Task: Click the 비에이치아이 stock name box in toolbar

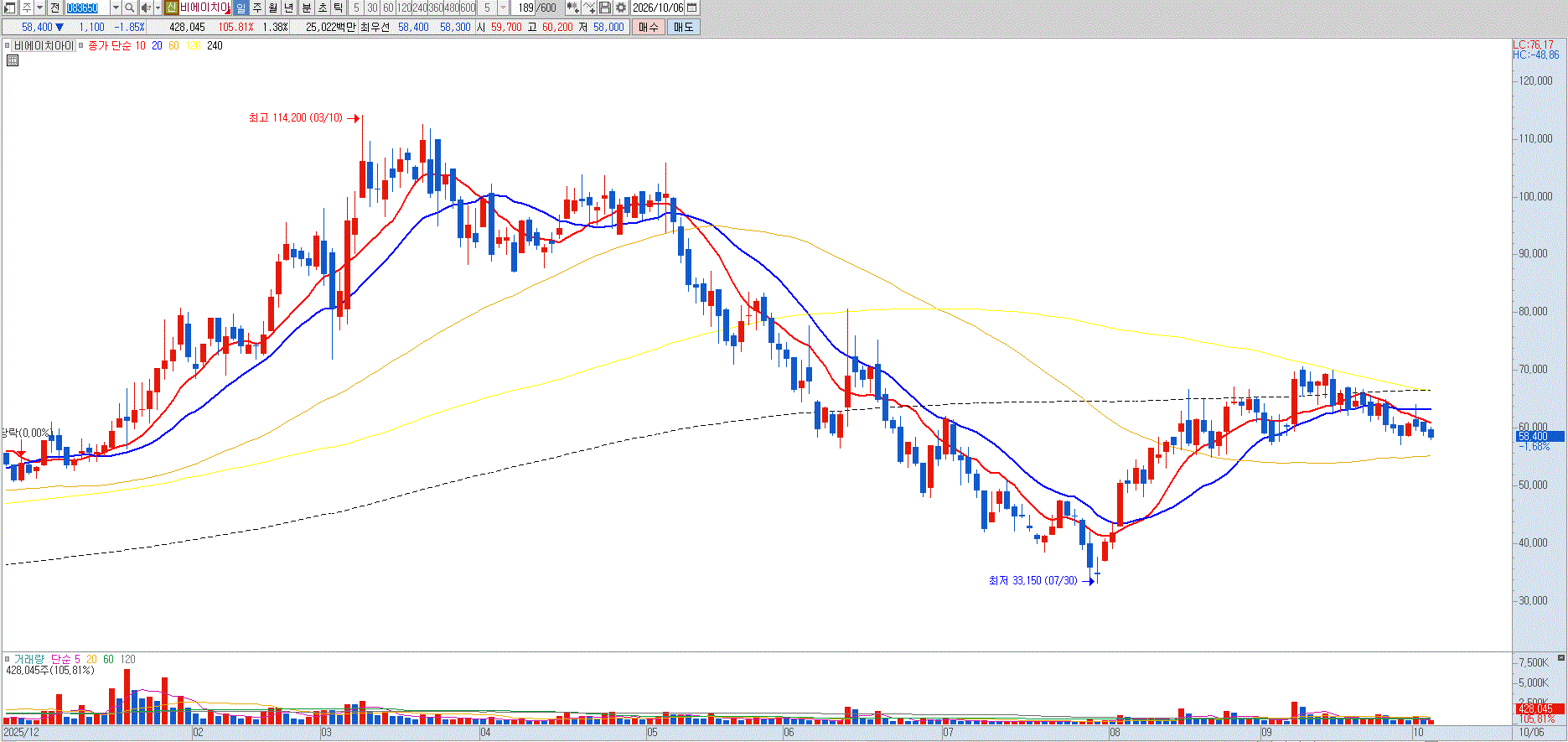Action: coord(204,8)
